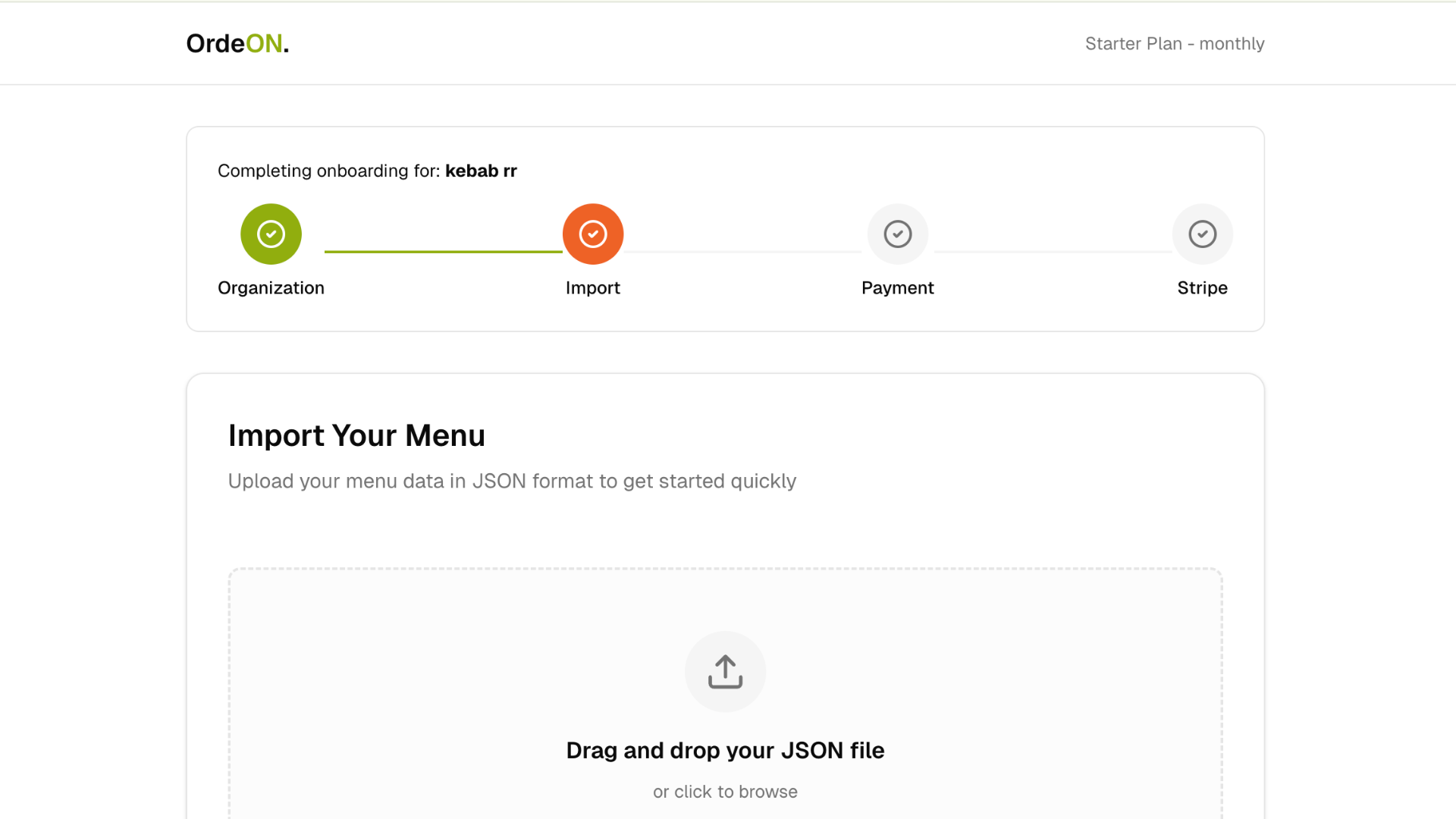Click 'Drag and drop your JSON file' text
This screenshot has height=819, width=1456.
(725, 750)
